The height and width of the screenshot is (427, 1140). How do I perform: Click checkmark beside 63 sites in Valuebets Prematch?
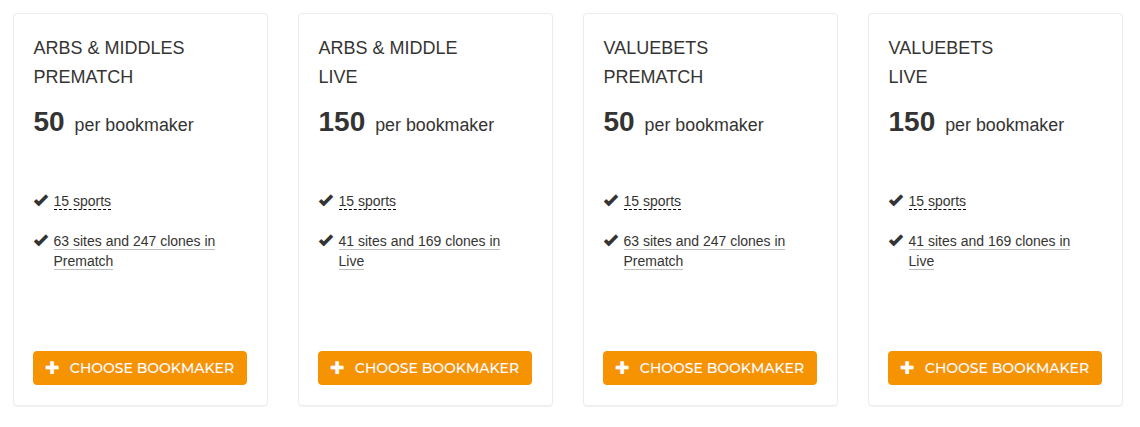(611, 241)
